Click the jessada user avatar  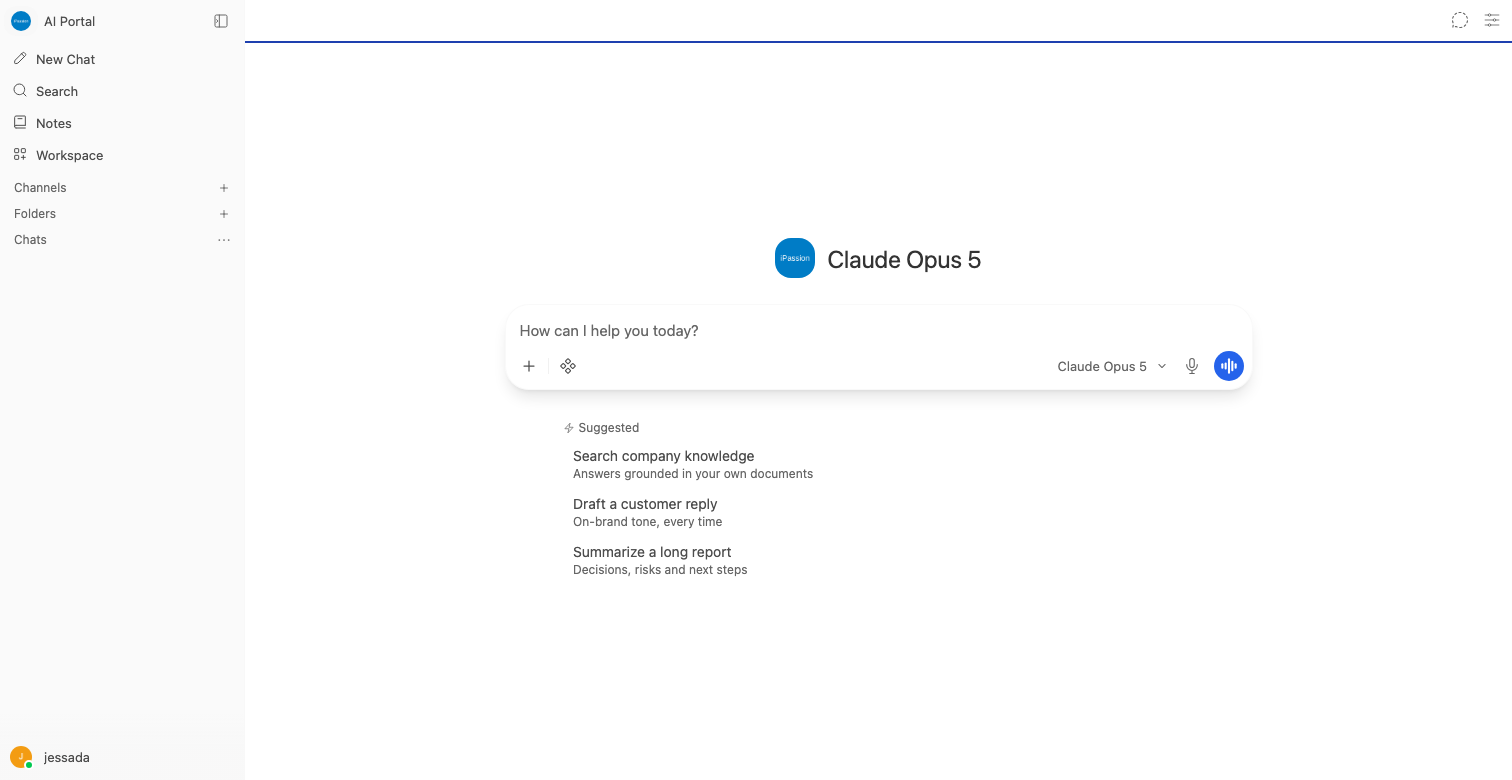click(x=21, y=757)
